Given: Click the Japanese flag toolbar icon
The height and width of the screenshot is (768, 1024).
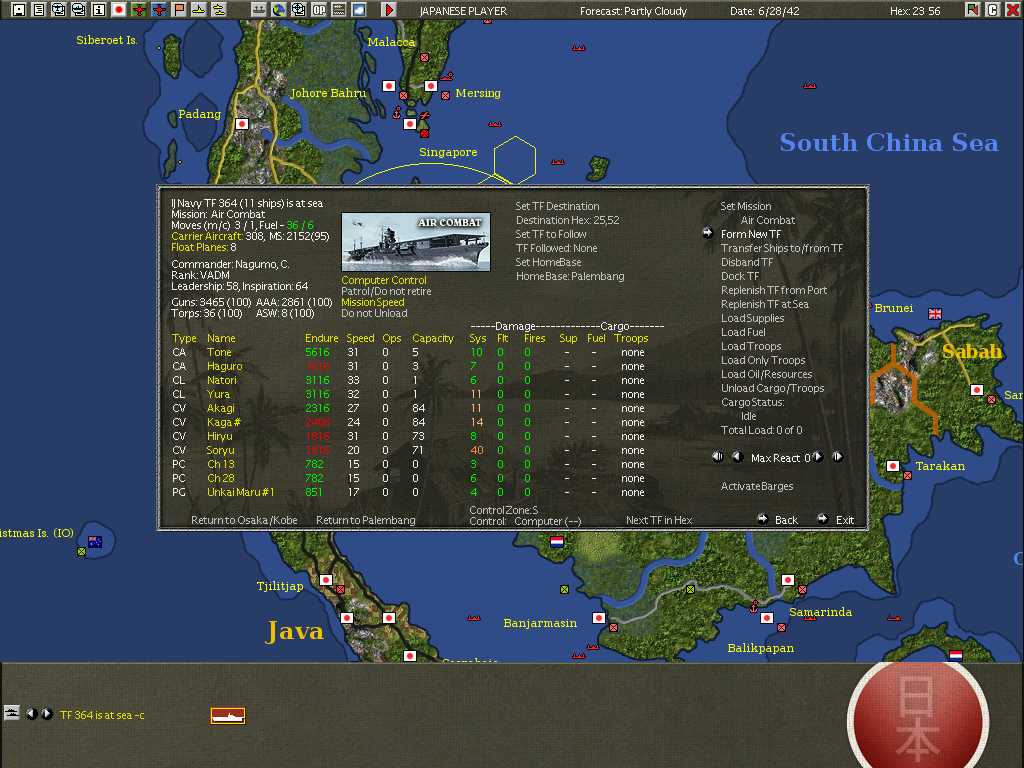Looking at the screenshot, I should [x=119, y=9].
